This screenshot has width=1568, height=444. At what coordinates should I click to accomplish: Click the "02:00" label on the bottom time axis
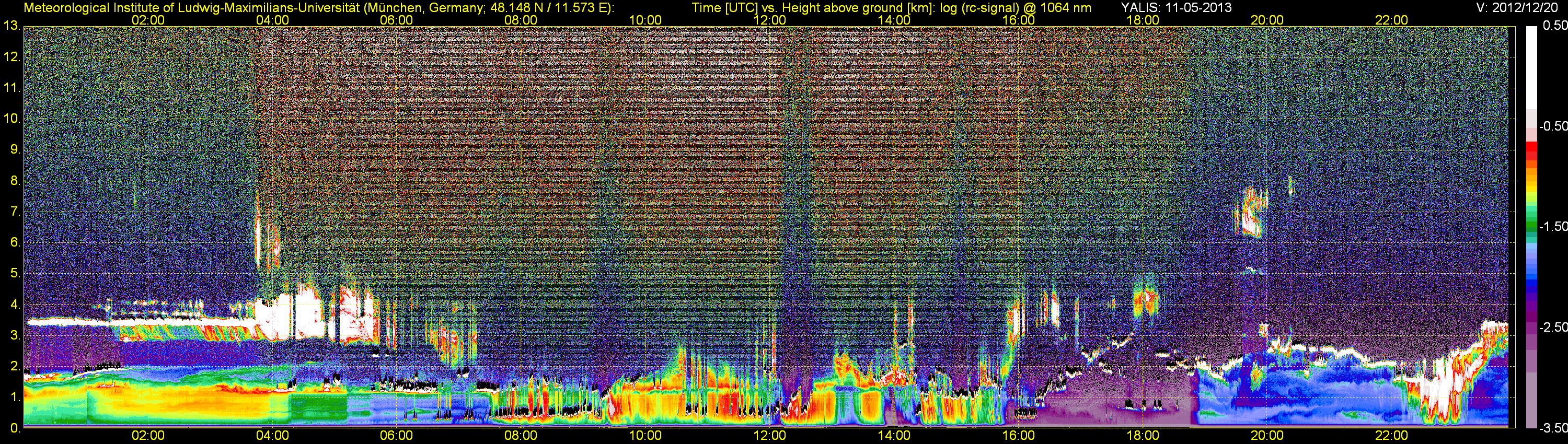click(x=148, y=436)
